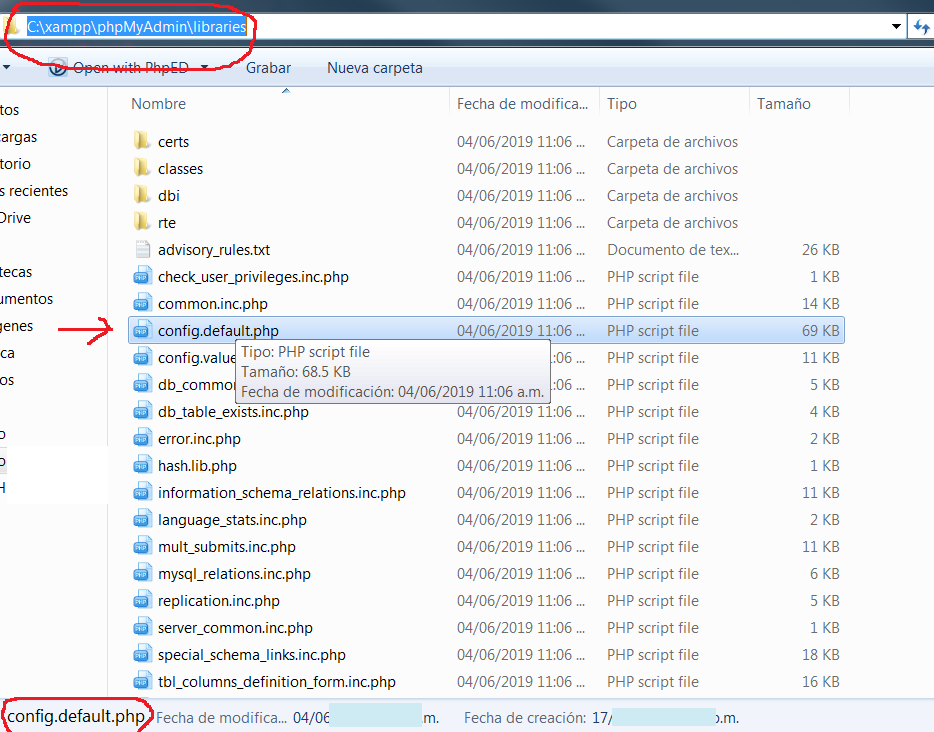Click the 69 KB size cell
This screenshot has height=732, width=934.
pos(820,331)
